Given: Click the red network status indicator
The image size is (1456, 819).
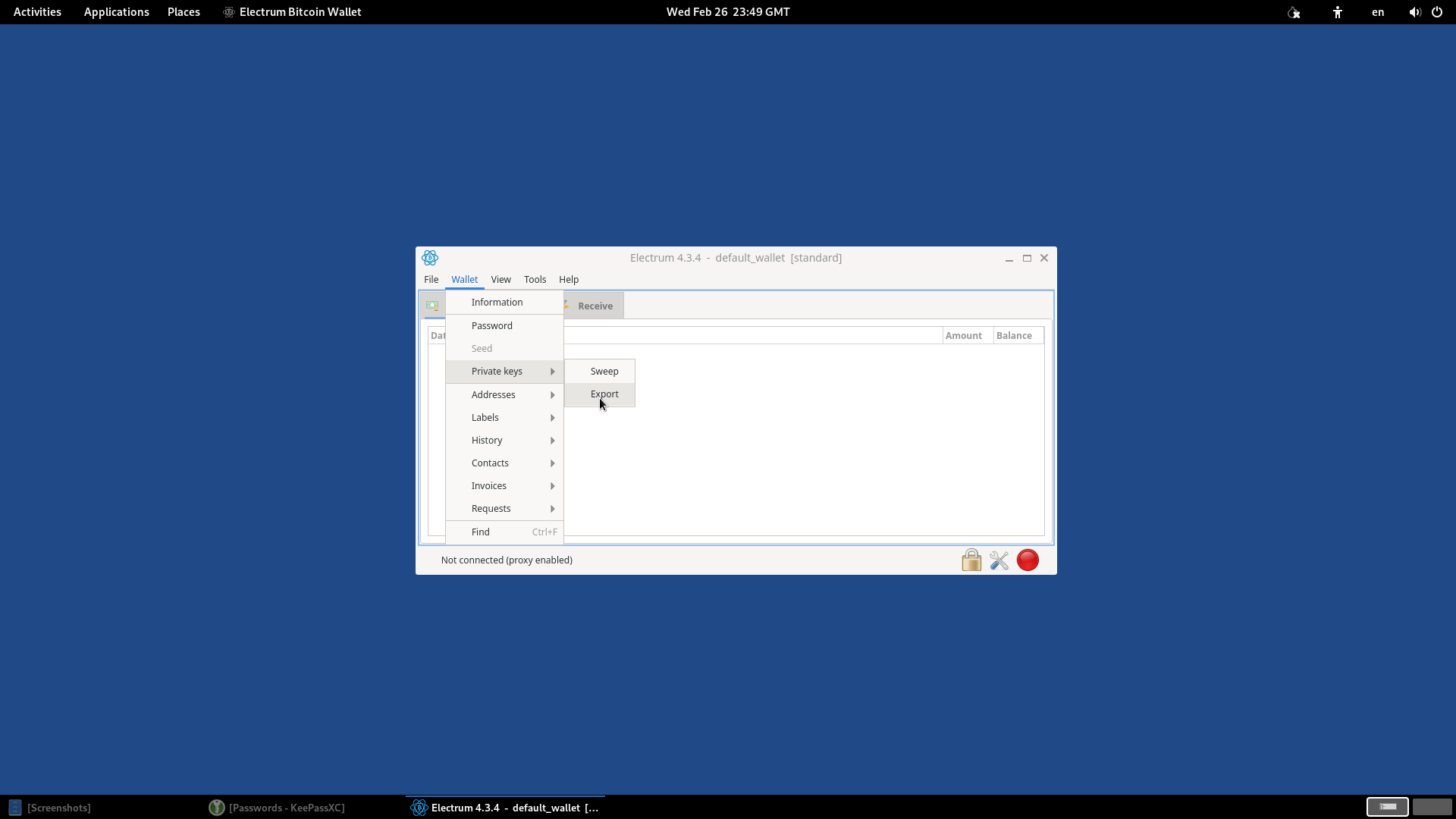Looking at the screenshot, I should (x=1028, y=560).
